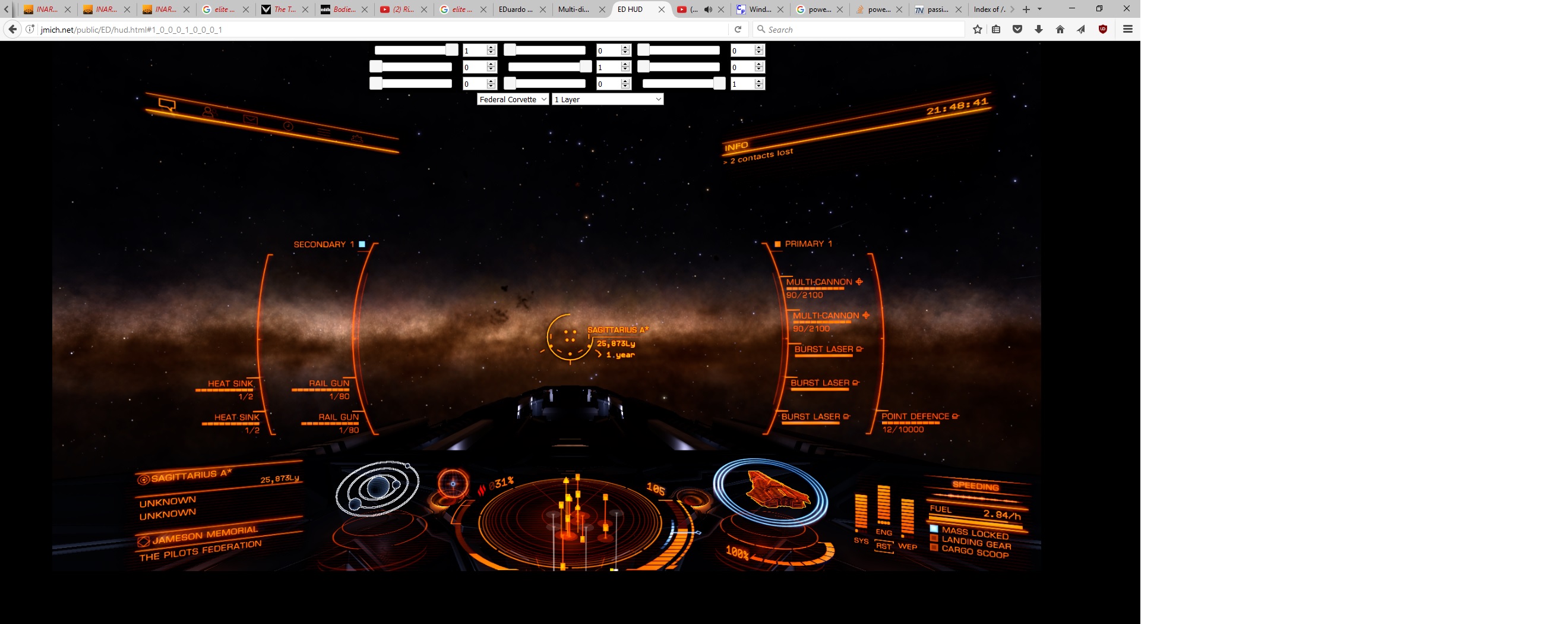This screenshot has width=1568, height=624.
Task: Open a new tab with the plus icon
Action: tap(1026, 9)
